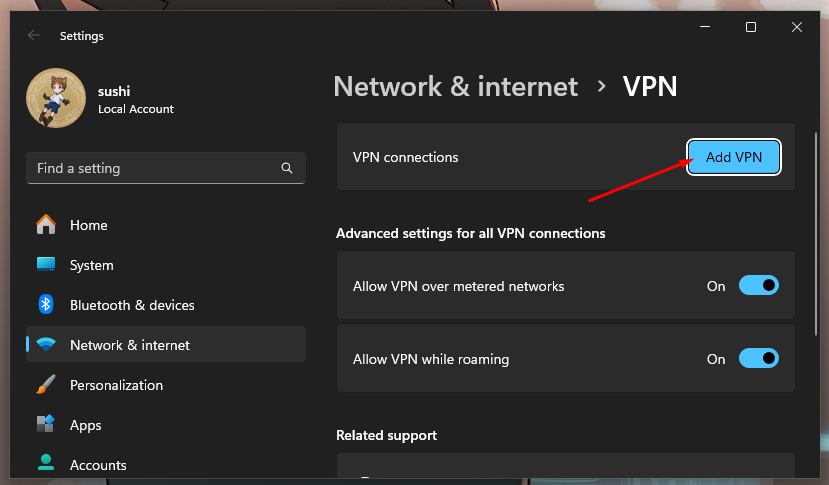Turn off Allow VPN while roaming
This screenshot has width=829, height=485.
coord(758,359)
